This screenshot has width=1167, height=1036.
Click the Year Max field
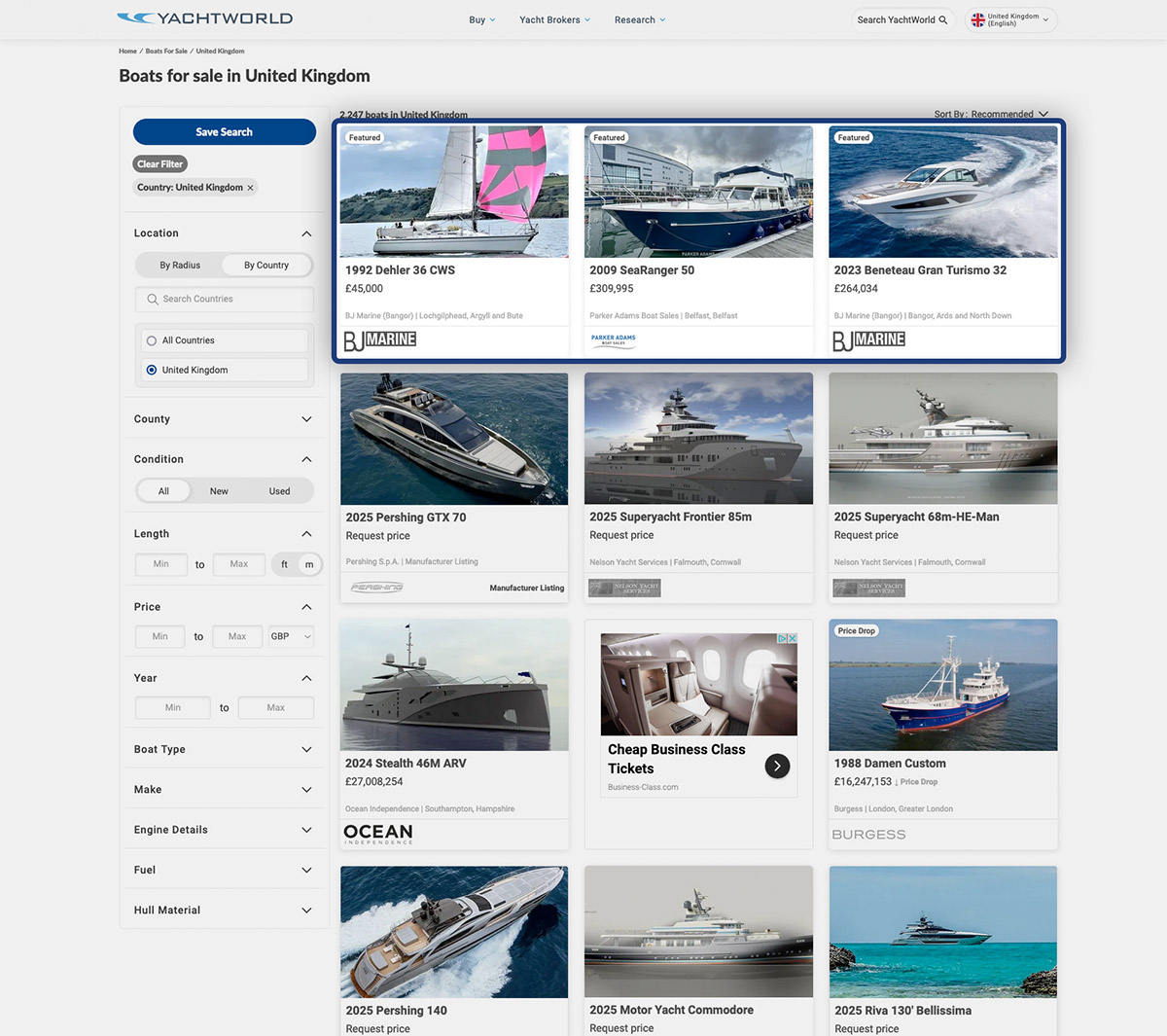(x=276, y=708)
